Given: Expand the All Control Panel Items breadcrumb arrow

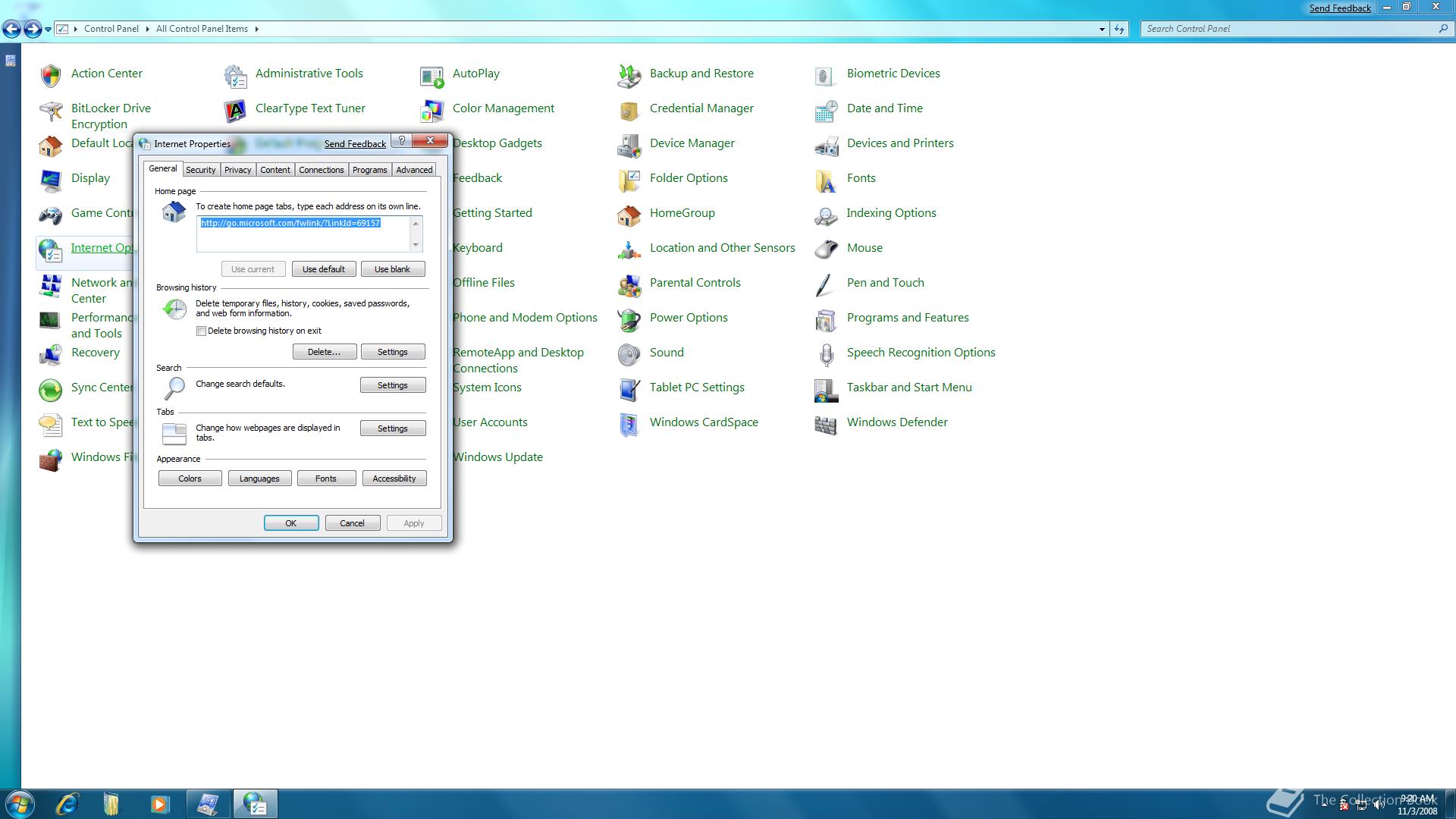Looking at the screenshot, I should coord(256,29).
